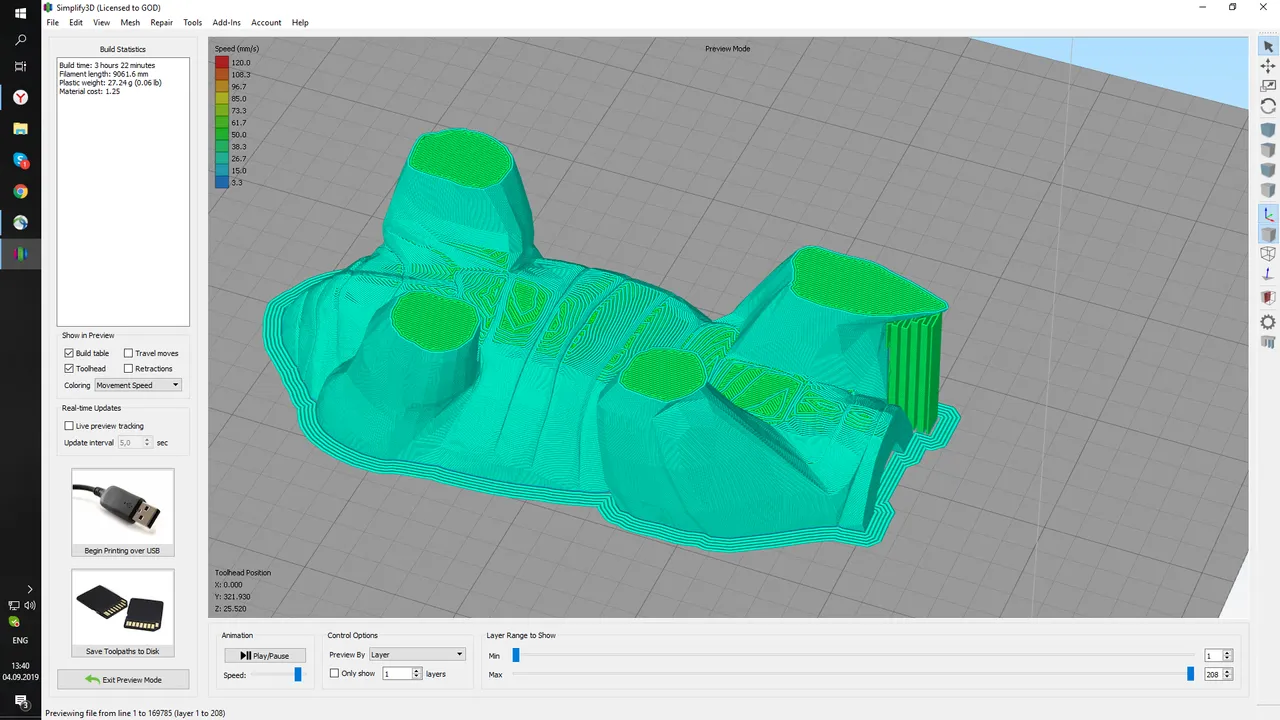Open File Explorer from taskbar
The height and width of the screenshot is (720, 1280).
(x=20, y=129)
